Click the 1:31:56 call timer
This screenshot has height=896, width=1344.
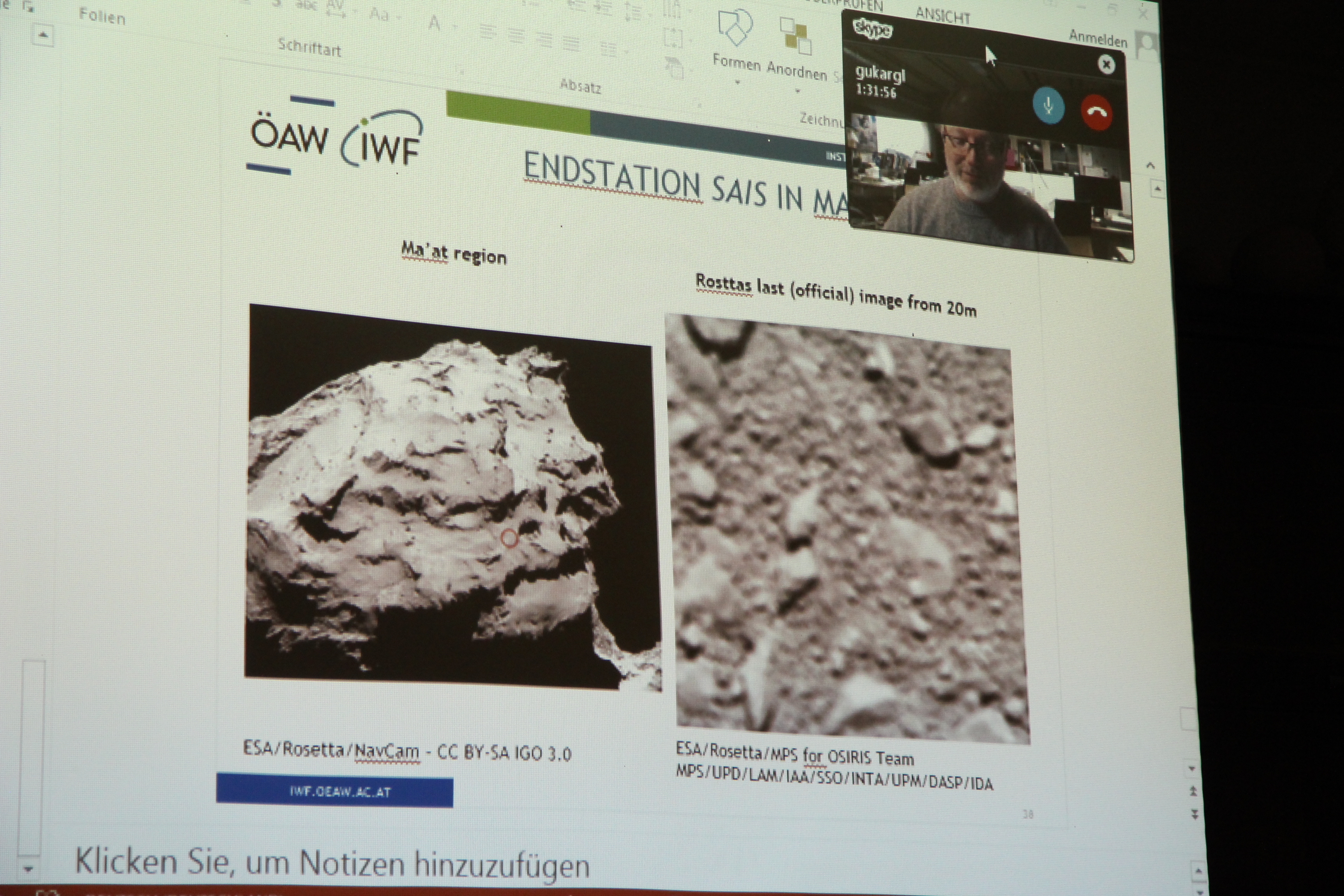[x=876, y=90]
